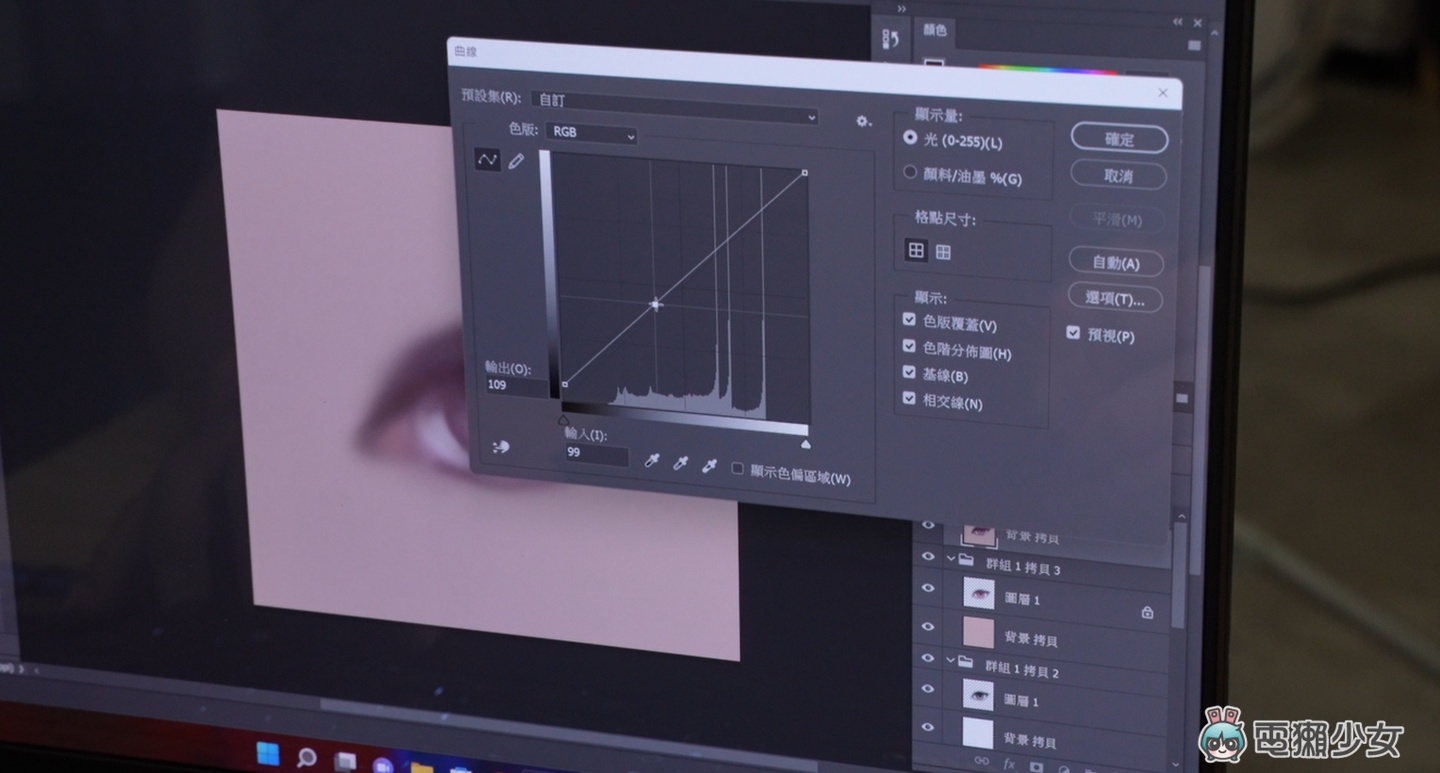1440x773 pixels.
Task: Collapse the 群組 1 拷貝 3 group
Action: [951, 559]
